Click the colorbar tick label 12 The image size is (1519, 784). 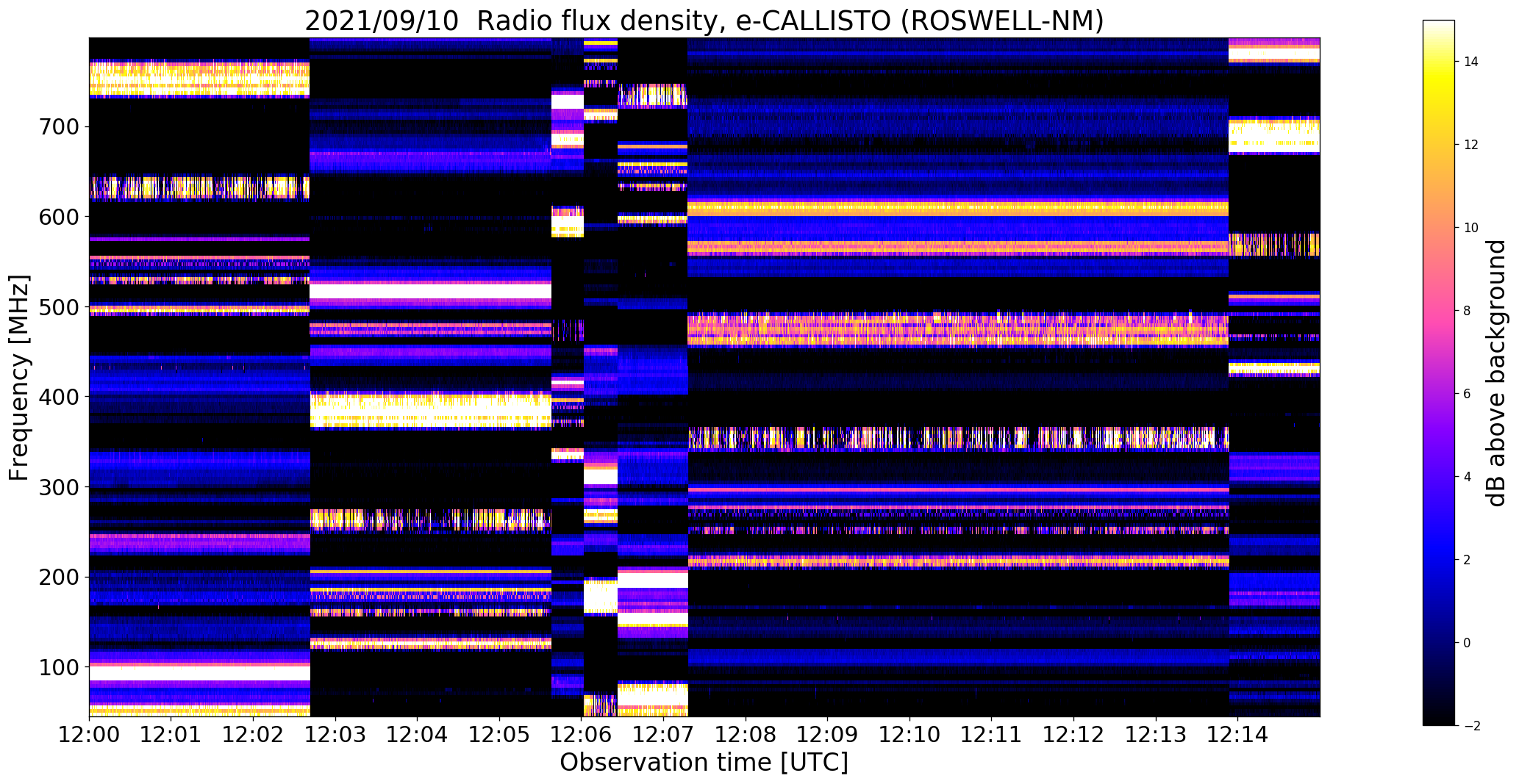pyautogui.click(x=1471, y=145)
